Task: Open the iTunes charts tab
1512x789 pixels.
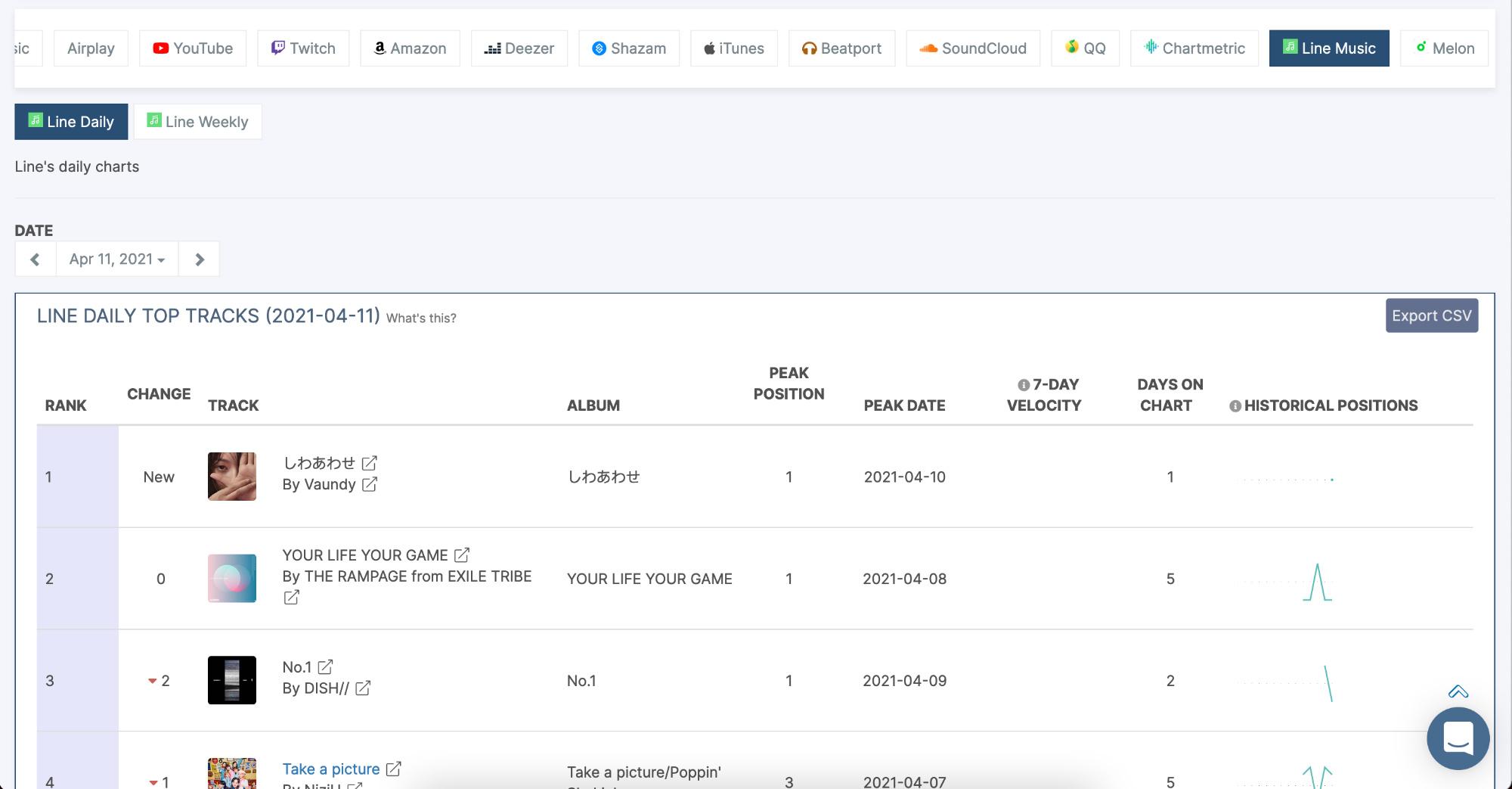Action: [x=734, y=48]
